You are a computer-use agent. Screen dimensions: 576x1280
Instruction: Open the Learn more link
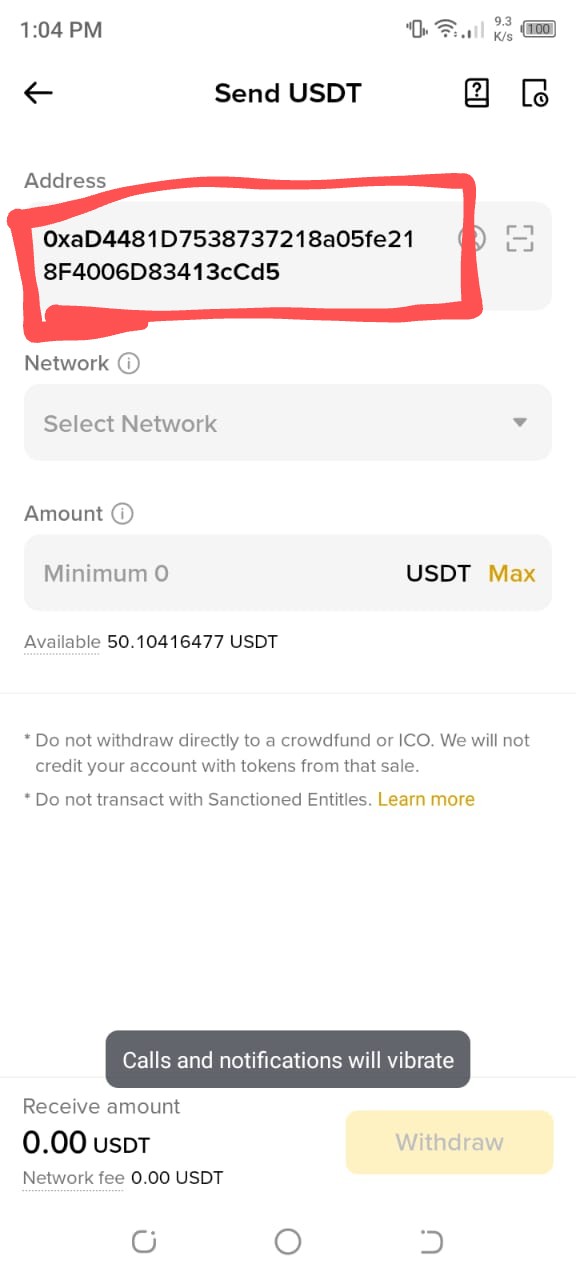coord(426,799)
